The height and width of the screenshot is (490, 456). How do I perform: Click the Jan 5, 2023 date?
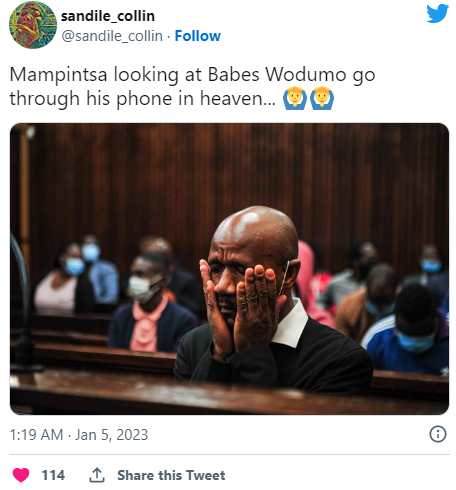[112, 435]
